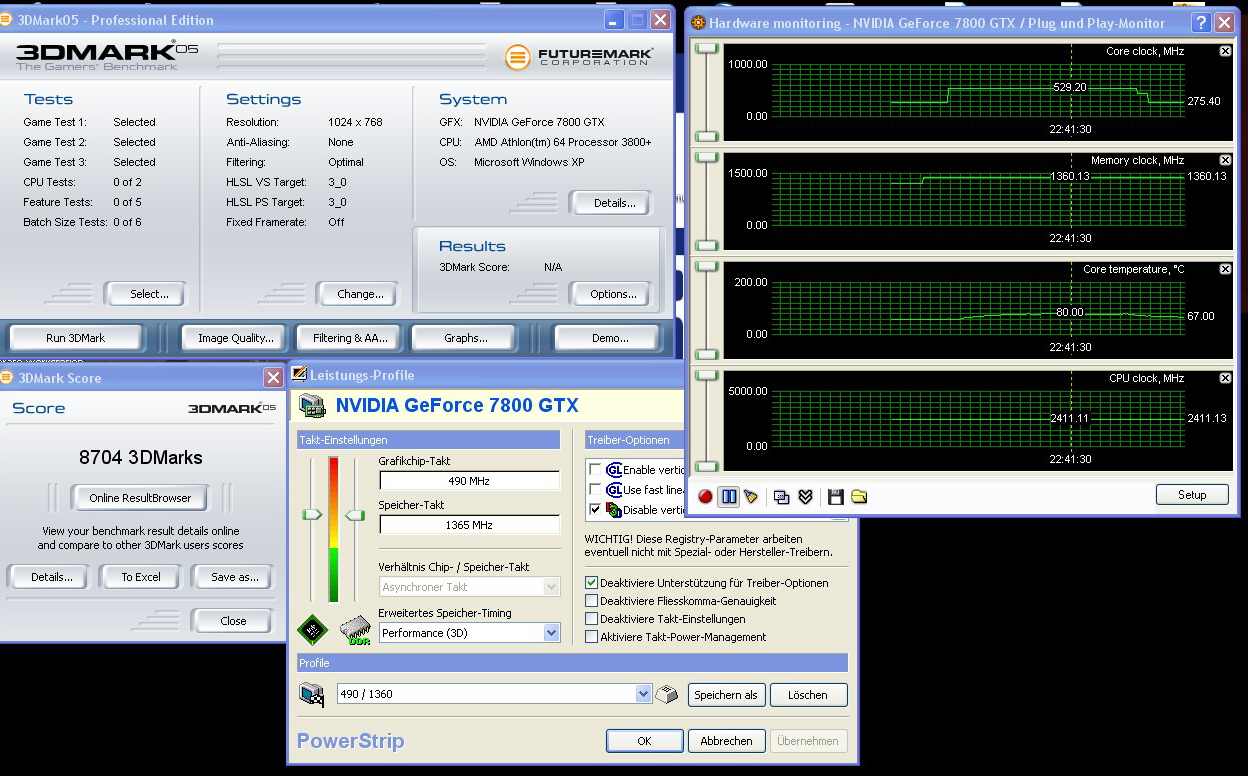
Task: Click the Run 3DMark button
Action: tap(76, 338)
